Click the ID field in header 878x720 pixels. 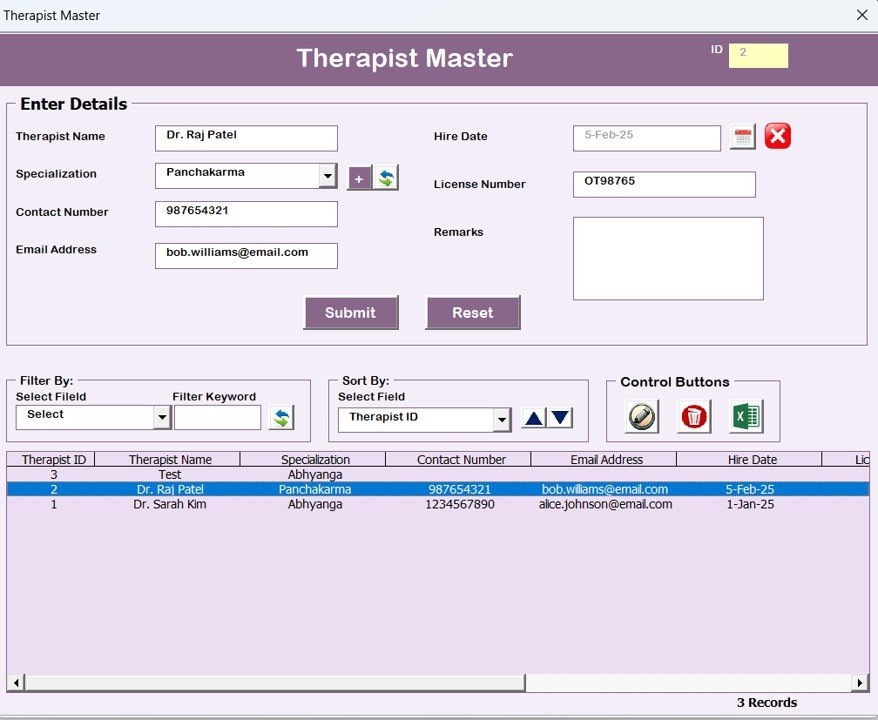coord(758,55)
